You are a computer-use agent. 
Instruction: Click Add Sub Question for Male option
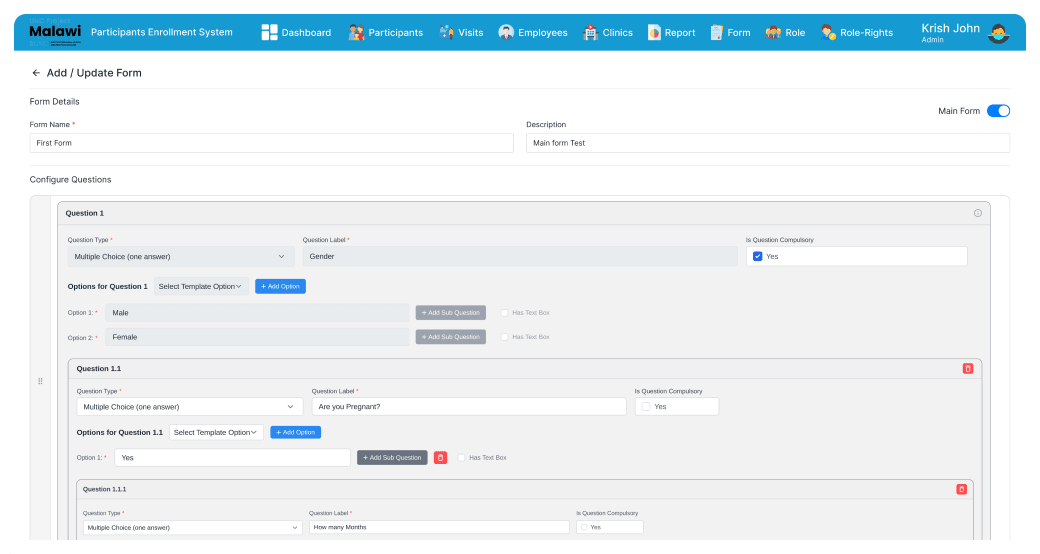(451, 312)
